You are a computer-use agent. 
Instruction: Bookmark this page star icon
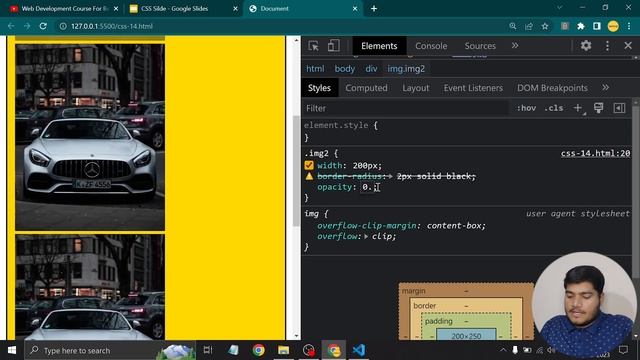pos(545,26)
